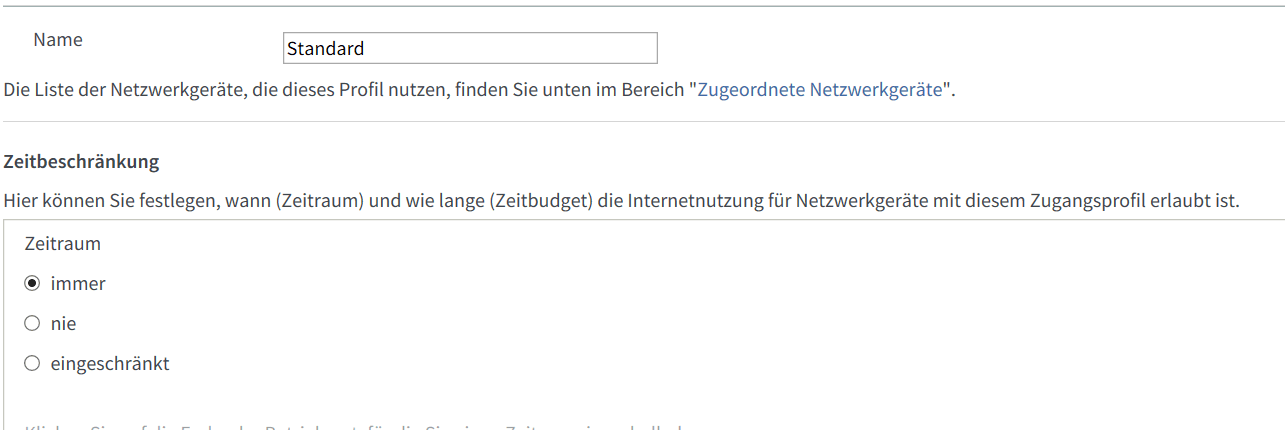Click the Zeitraum group title
The width and height of the screenshot is (1285, 430).
[x=63, y=243]
